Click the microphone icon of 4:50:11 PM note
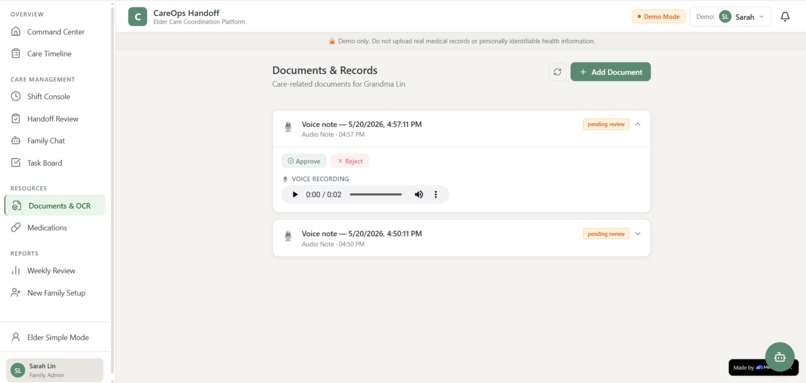The height and width of the screenshot is (383, 806). (x=288, y=236)
